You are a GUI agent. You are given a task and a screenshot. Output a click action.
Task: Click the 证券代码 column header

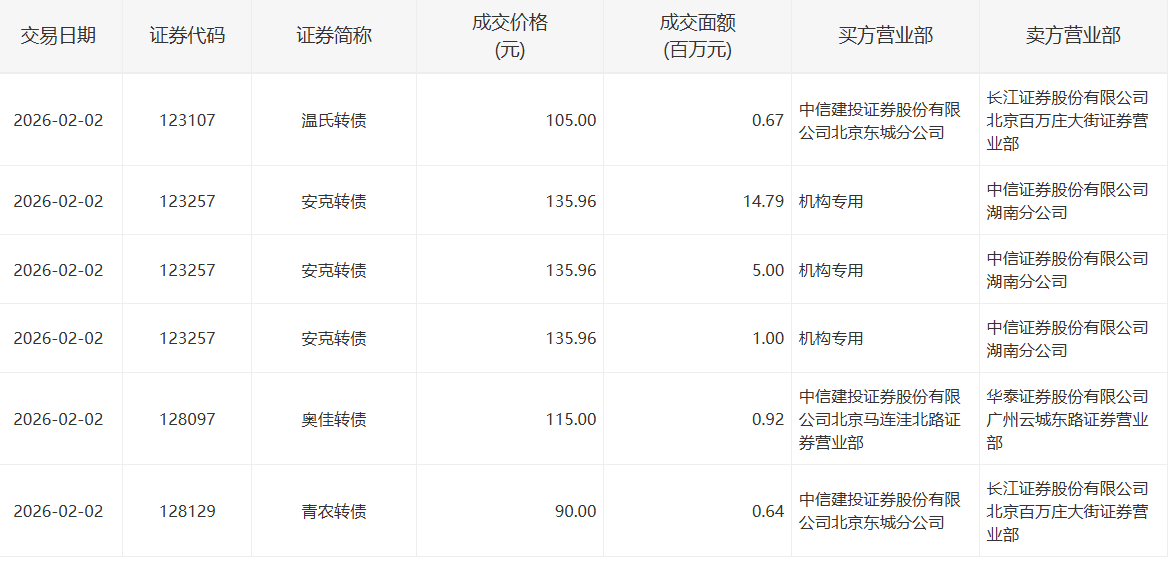coord(187,36)
